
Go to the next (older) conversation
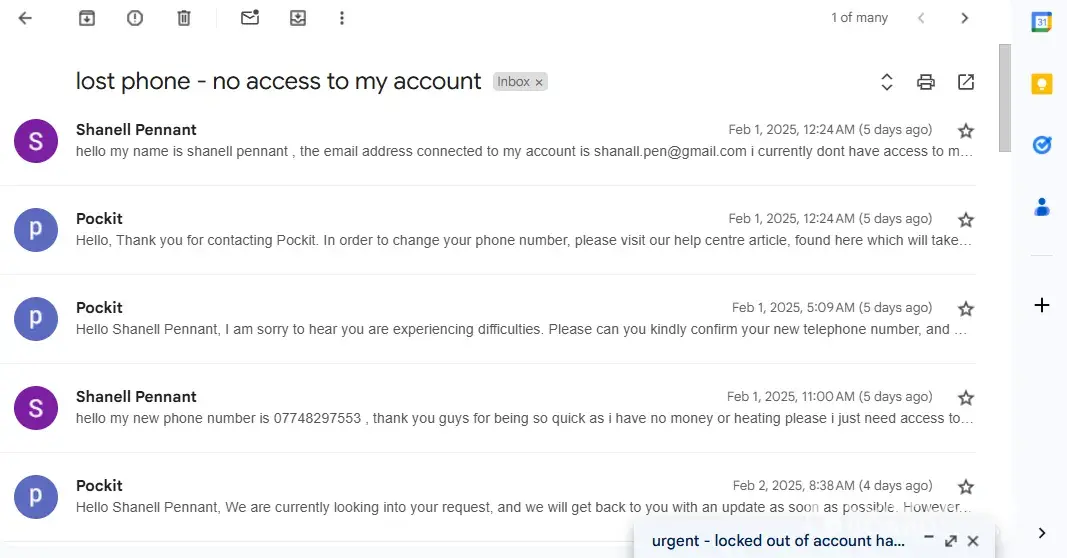coord(964,18)
